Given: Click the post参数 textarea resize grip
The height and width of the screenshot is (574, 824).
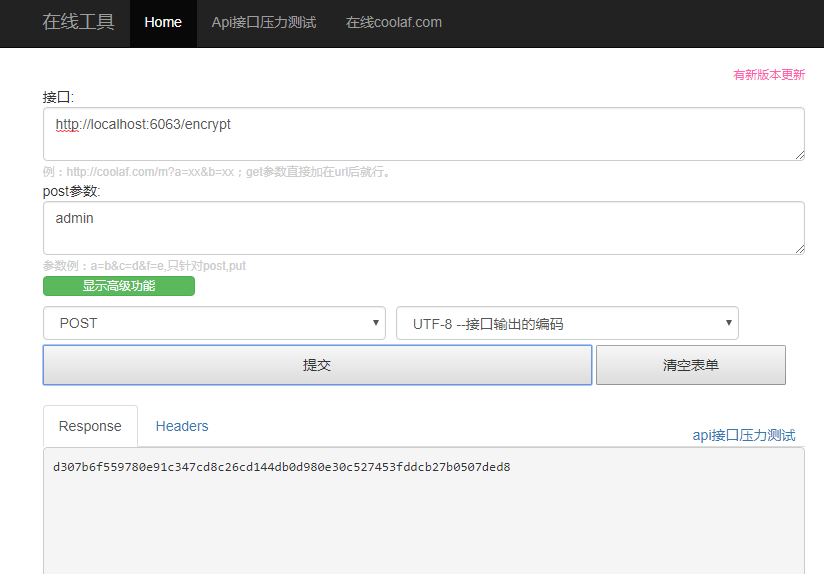Looking at the screenshot, I should point(800,249).
